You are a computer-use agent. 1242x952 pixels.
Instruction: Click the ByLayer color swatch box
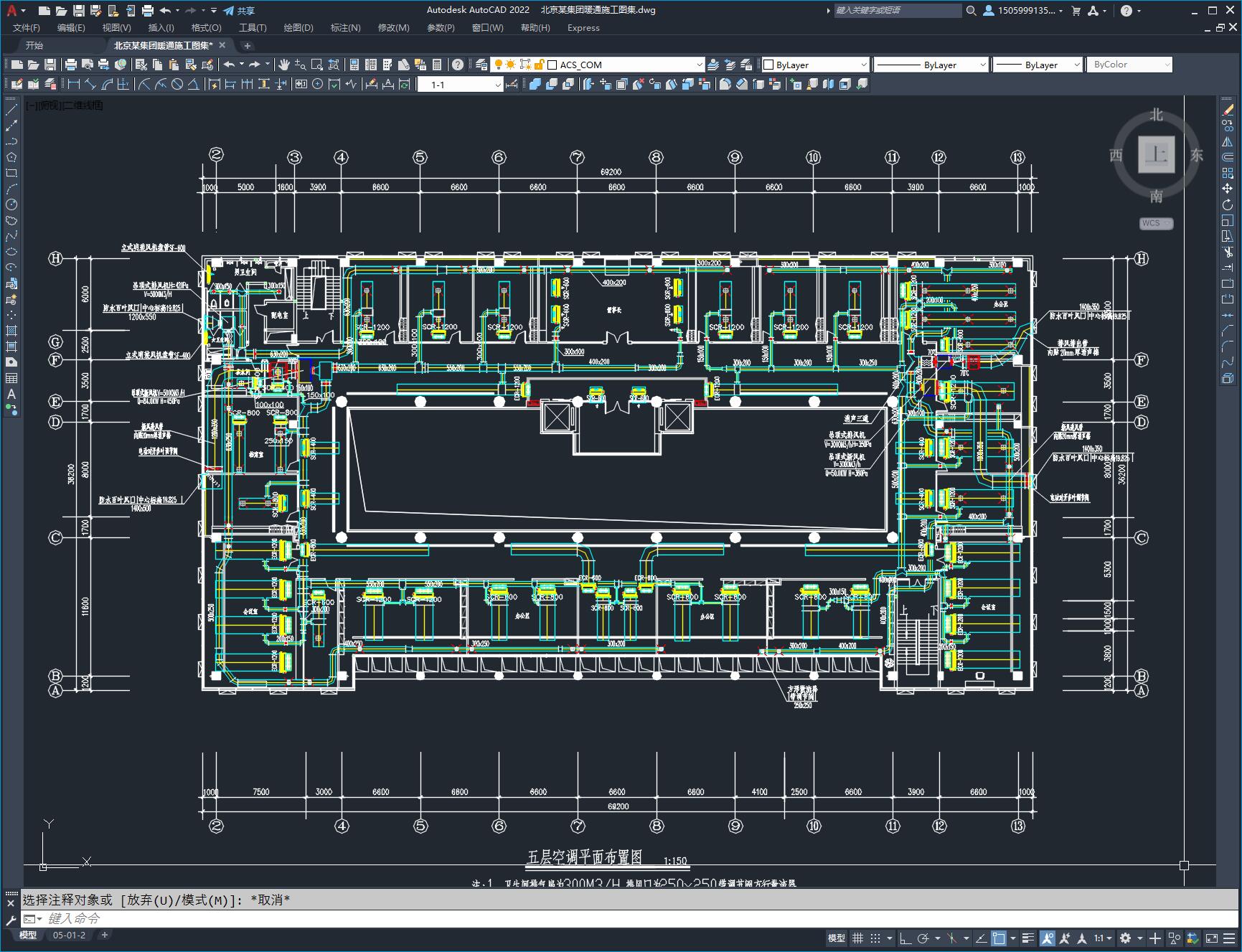pos(768,65)
